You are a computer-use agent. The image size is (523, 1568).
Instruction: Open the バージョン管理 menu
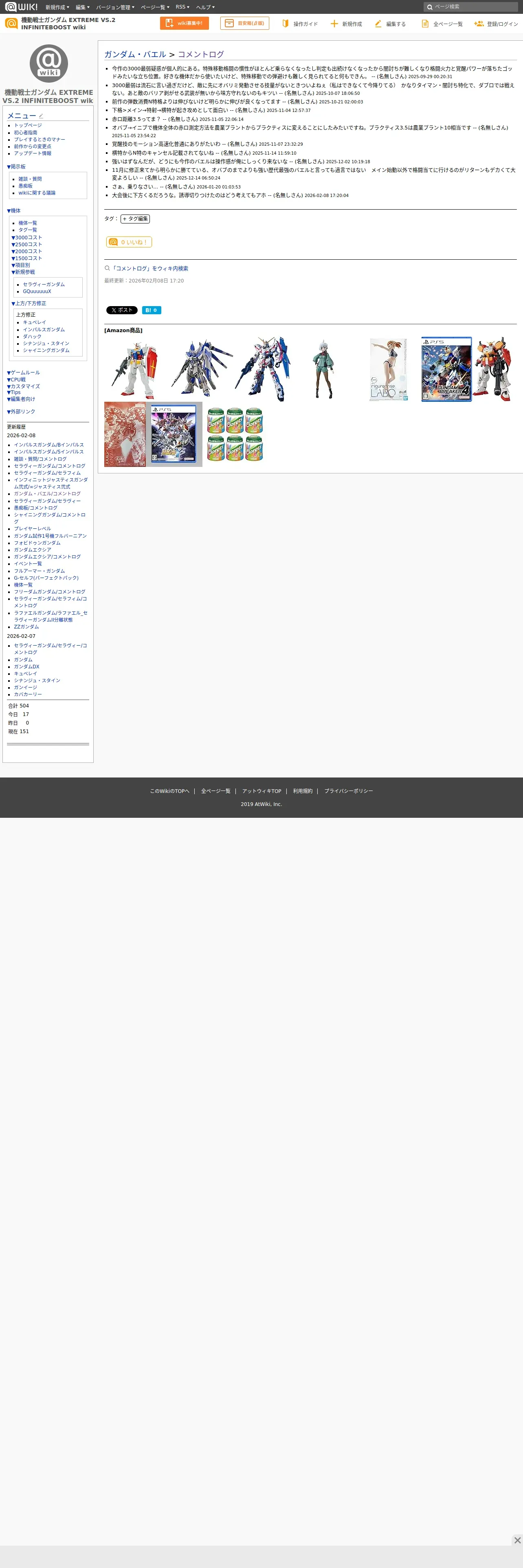click(115, 7)
